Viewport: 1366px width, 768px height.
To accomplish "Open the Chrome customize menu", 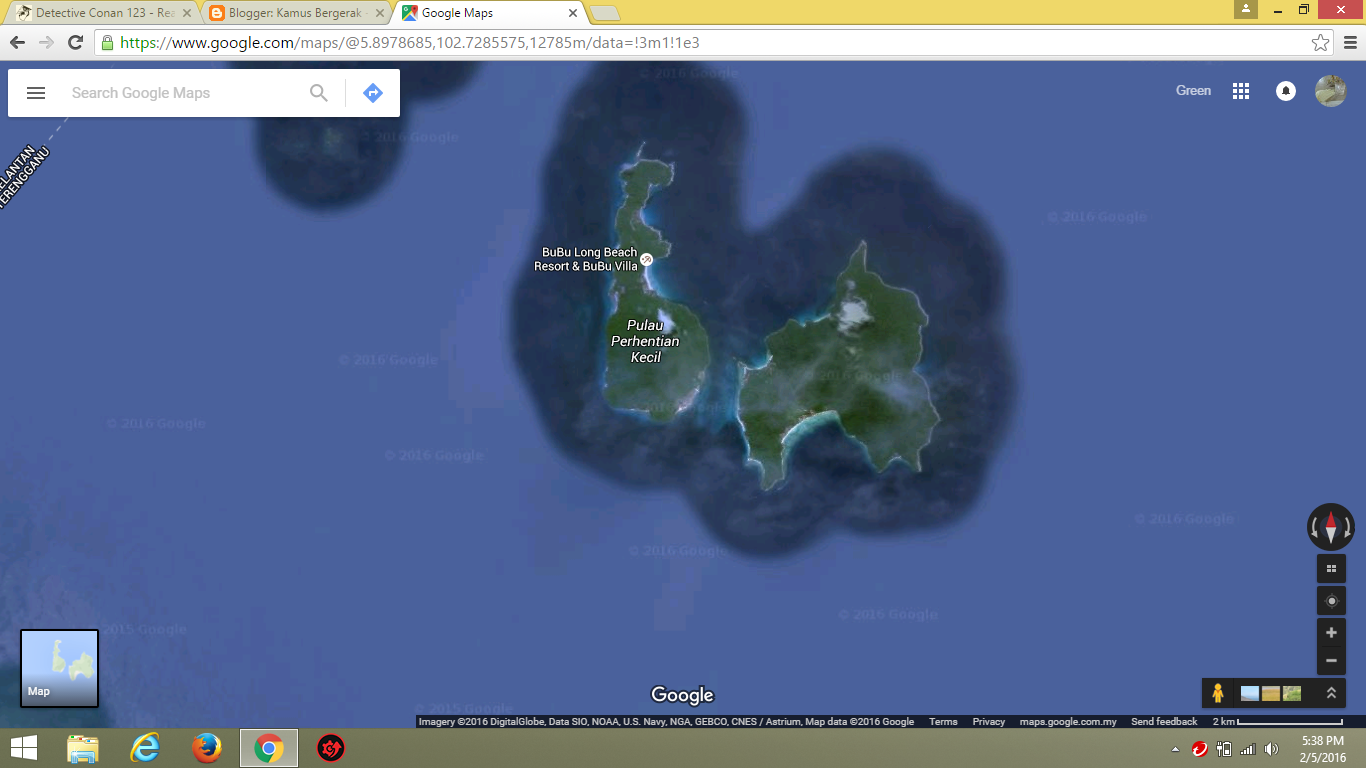I will tap(1350, 43).
